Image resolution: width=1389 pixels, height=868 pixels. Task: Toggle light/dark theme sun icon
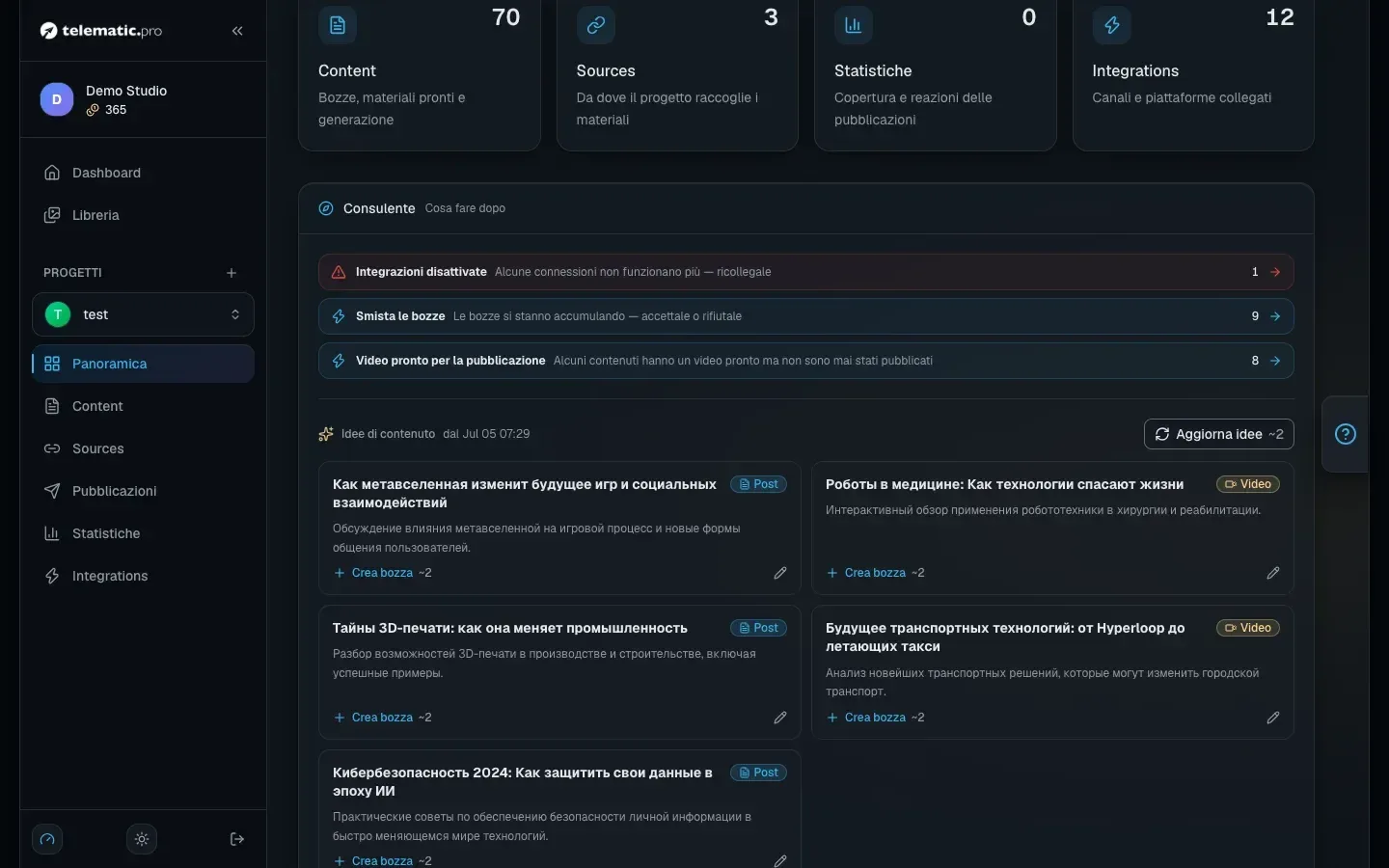coord(142,839)
